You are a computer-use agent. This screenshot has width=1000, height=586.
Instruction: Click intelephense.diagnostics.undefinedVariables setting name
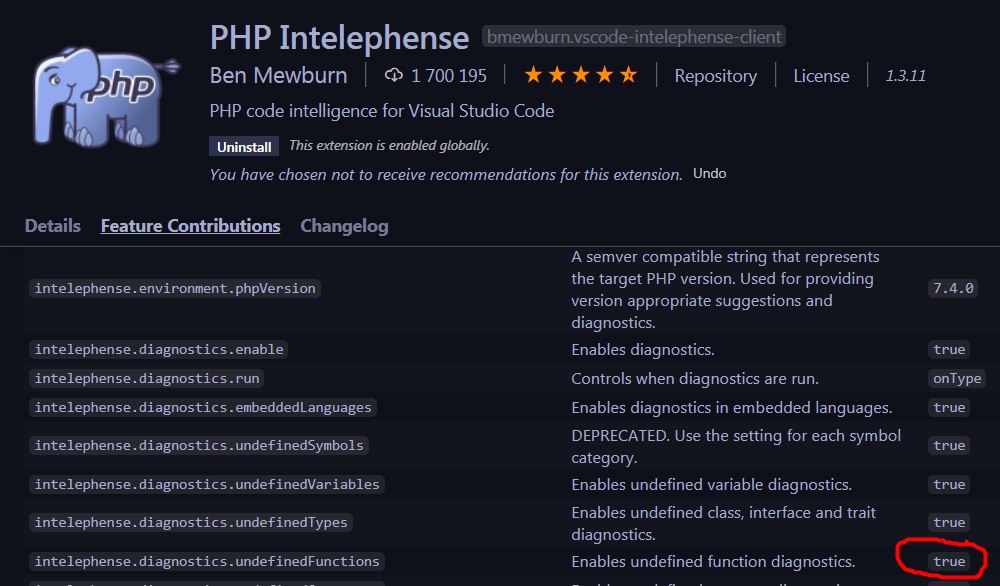pyautogui.click(x=207, y=485)
